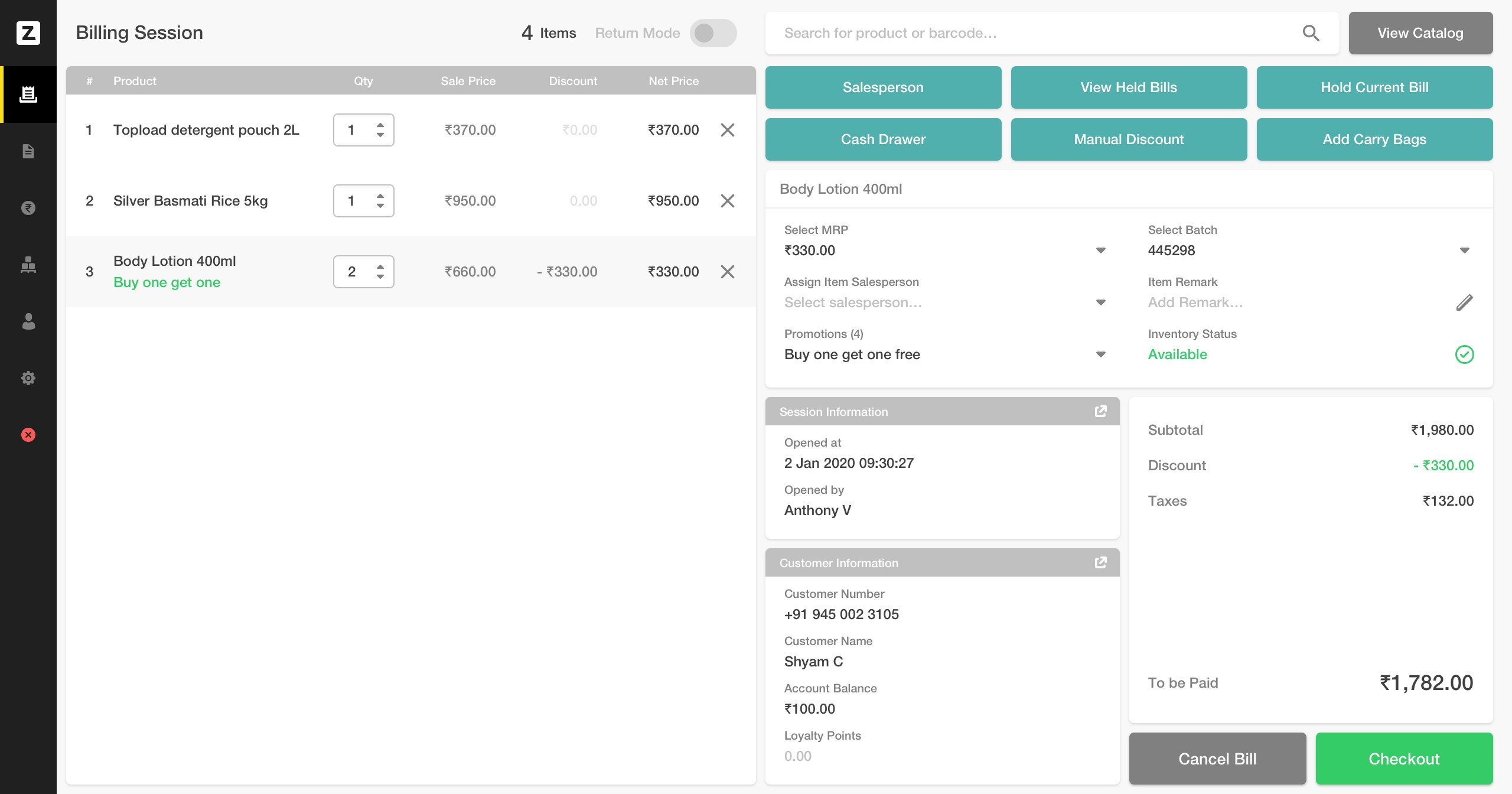Screen dimensions: 1512x794
Task: Remove Silver Basmati Rice from the bill
Action: pyautogui.click(x=728, y=201)
